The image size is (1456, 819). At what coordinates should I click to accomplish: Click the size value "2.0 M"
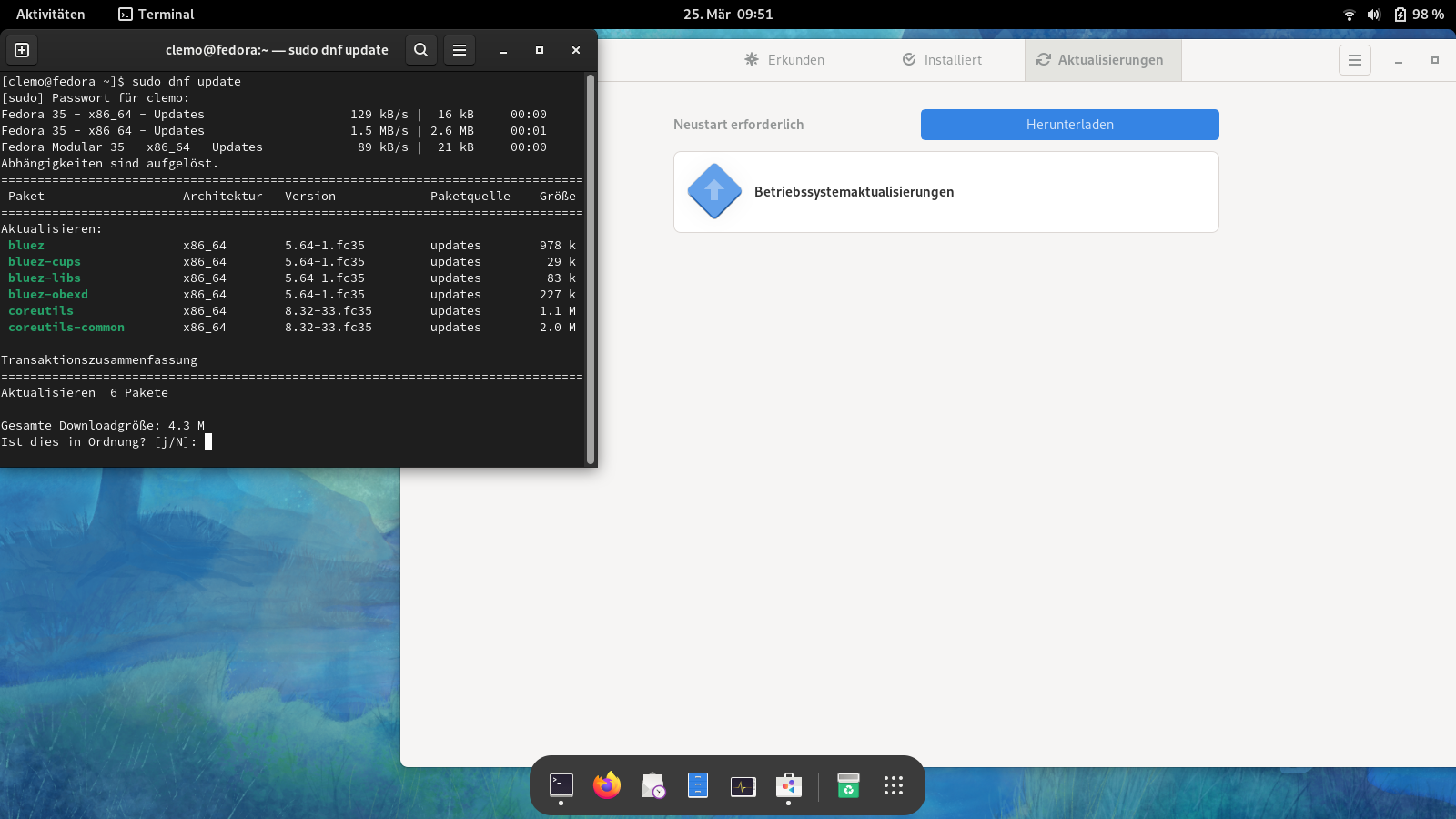coord(558,328)
